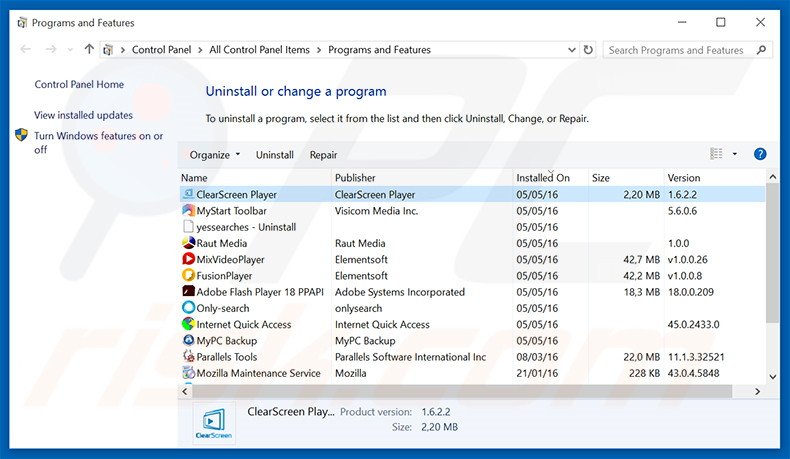Navigate to All Control Panel Items breadcrumb
Viewport: 790px width, 459px height.
point(259,50)
